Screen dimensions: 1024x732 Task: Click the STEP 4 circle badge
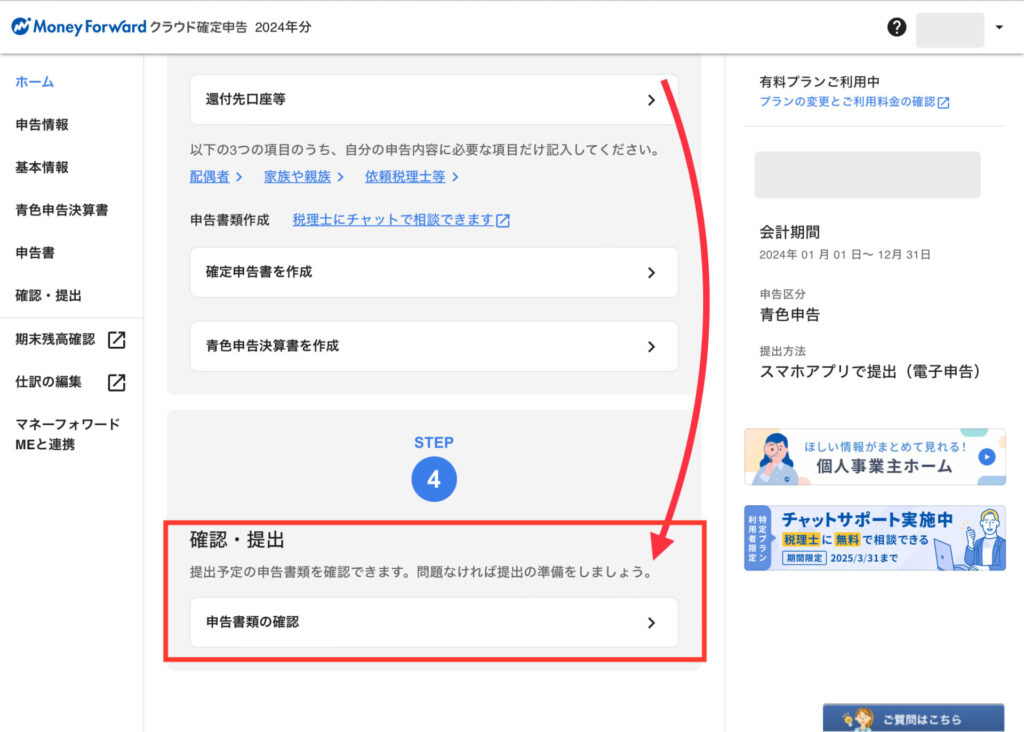434,480
